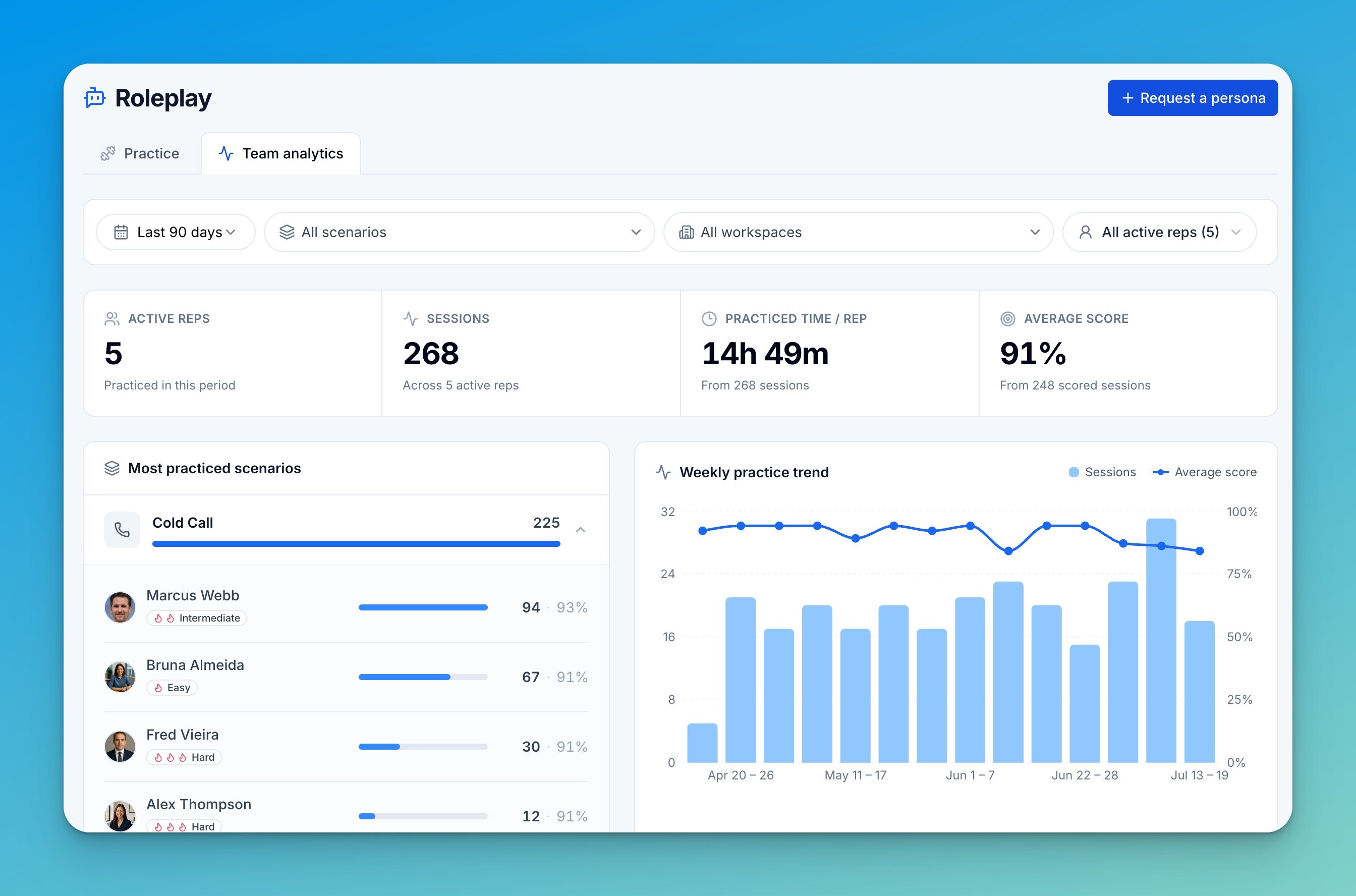Click the Active Reps value 5

click(113, 354)
